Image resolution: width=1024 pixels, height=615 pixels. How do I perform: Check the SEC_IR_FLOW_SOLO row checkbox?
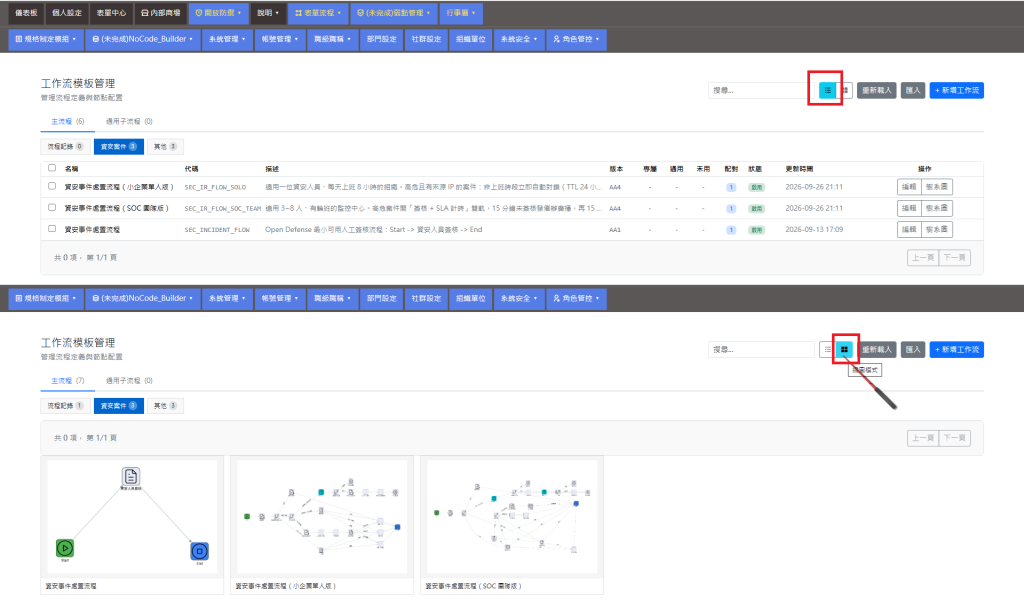tap(52, 186)
